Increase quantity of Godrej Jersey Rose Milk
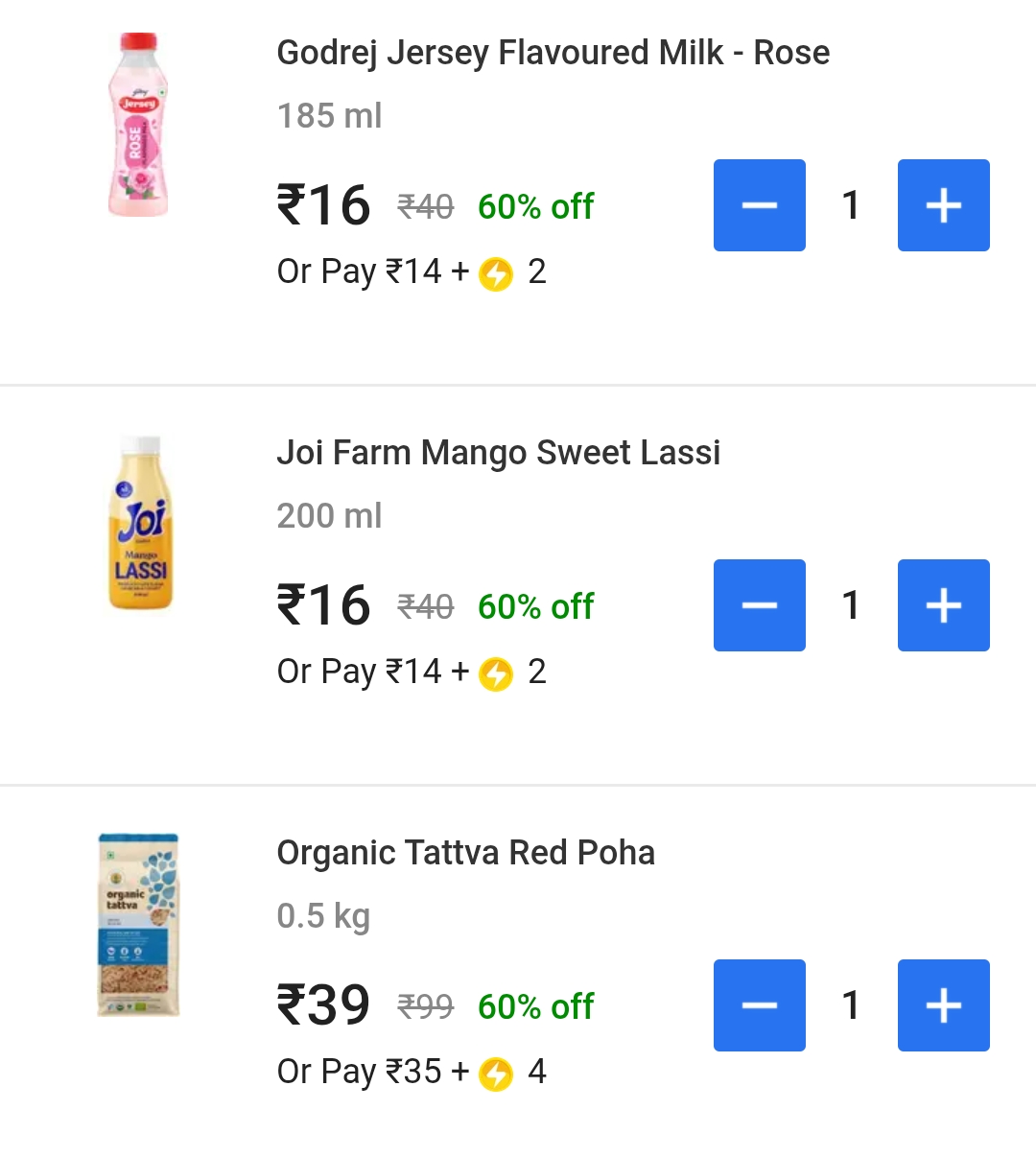Image resolution: width=1036 pixels, height=1157 pixels. pyautogui.click(x=943, y=205)
